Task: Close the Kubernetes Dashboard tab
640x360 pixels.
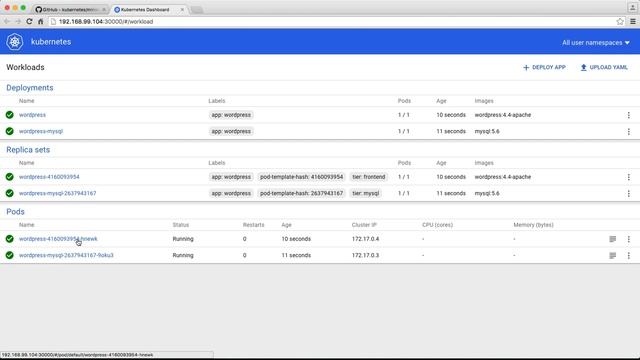Action: [182, 9]
